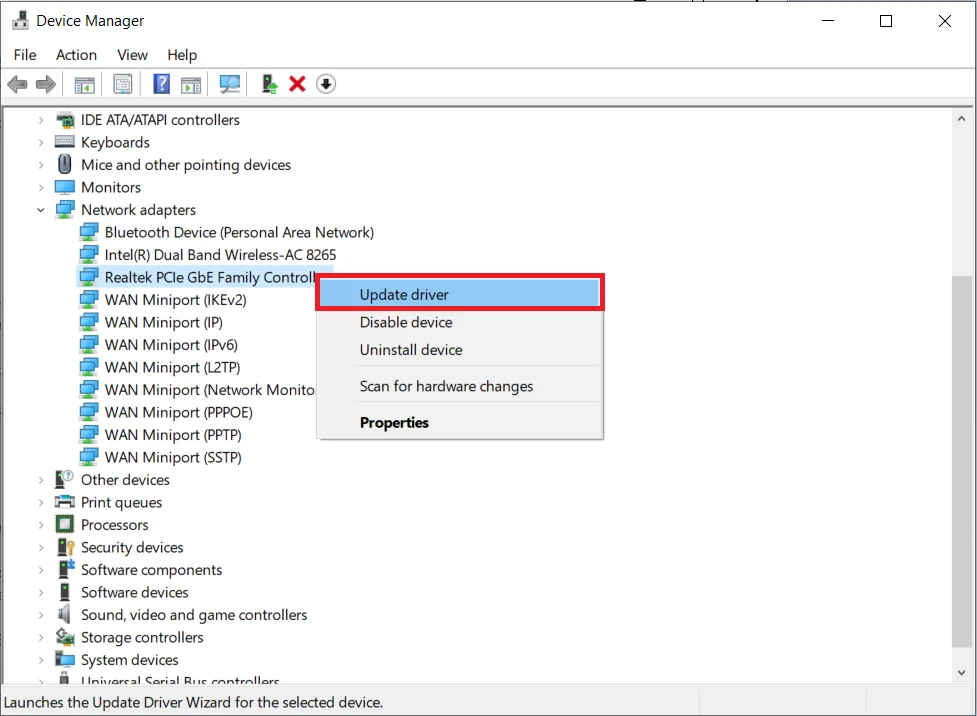This screenshot has height=716, width=977.
Task: Expand the System devices node
Action: point(41,659)
